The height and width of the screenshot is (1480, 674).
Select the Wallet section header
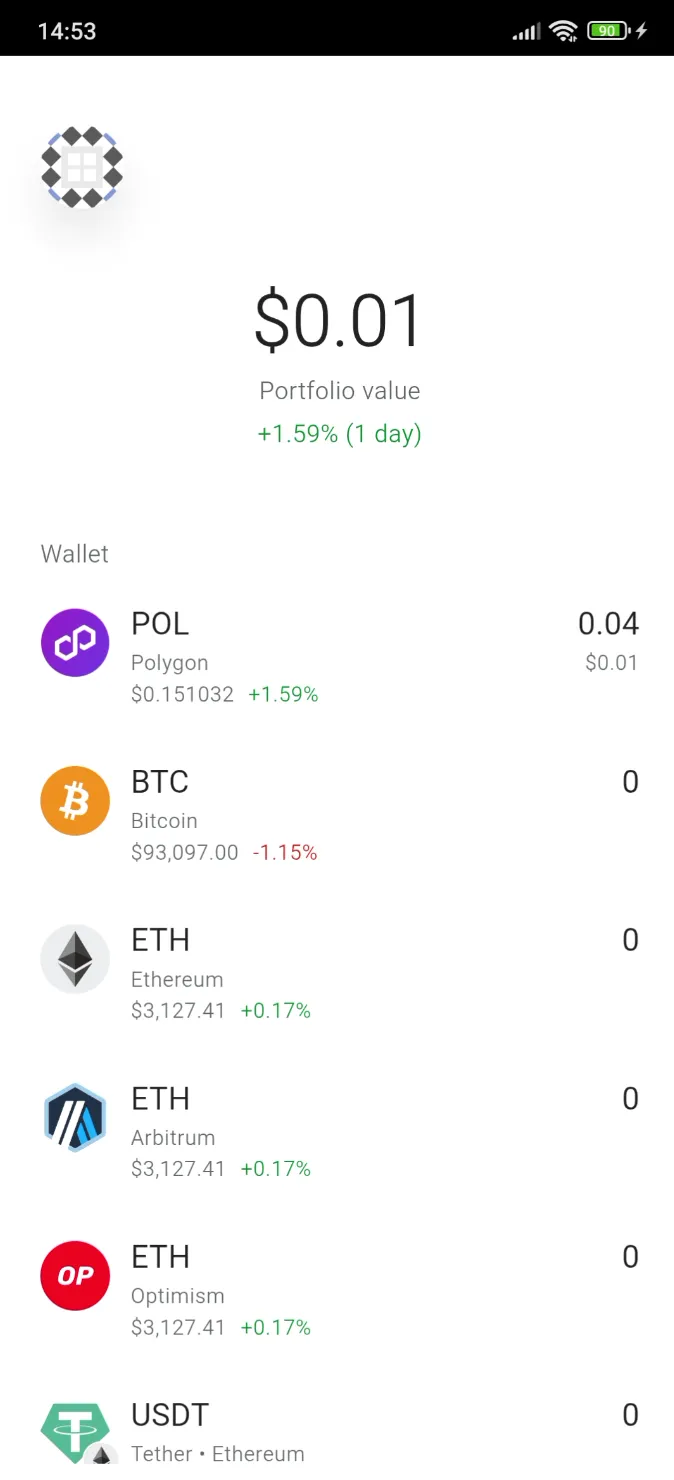pos(74,553)
